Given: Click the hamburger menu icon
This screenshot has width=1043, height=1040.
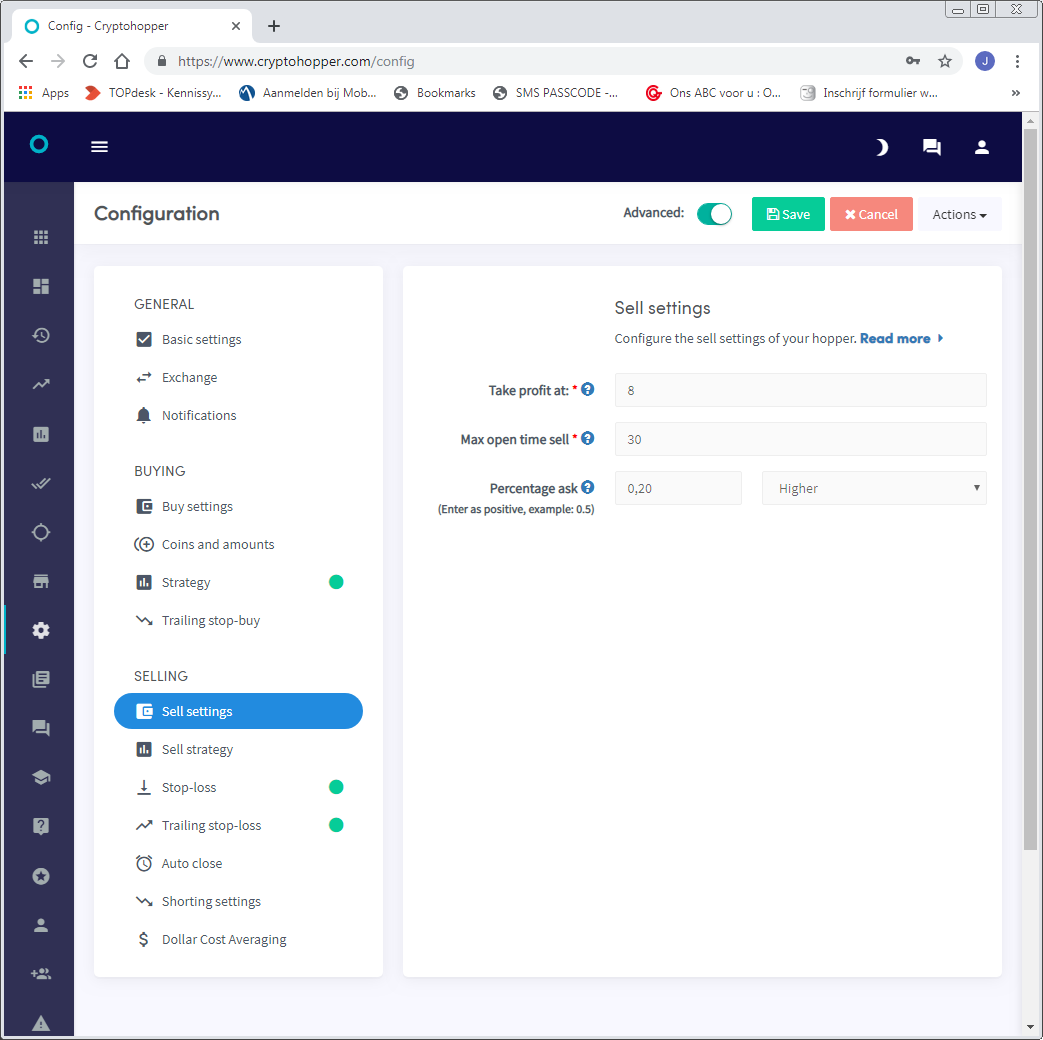Looking at the screenshot, I should point(99,146).
